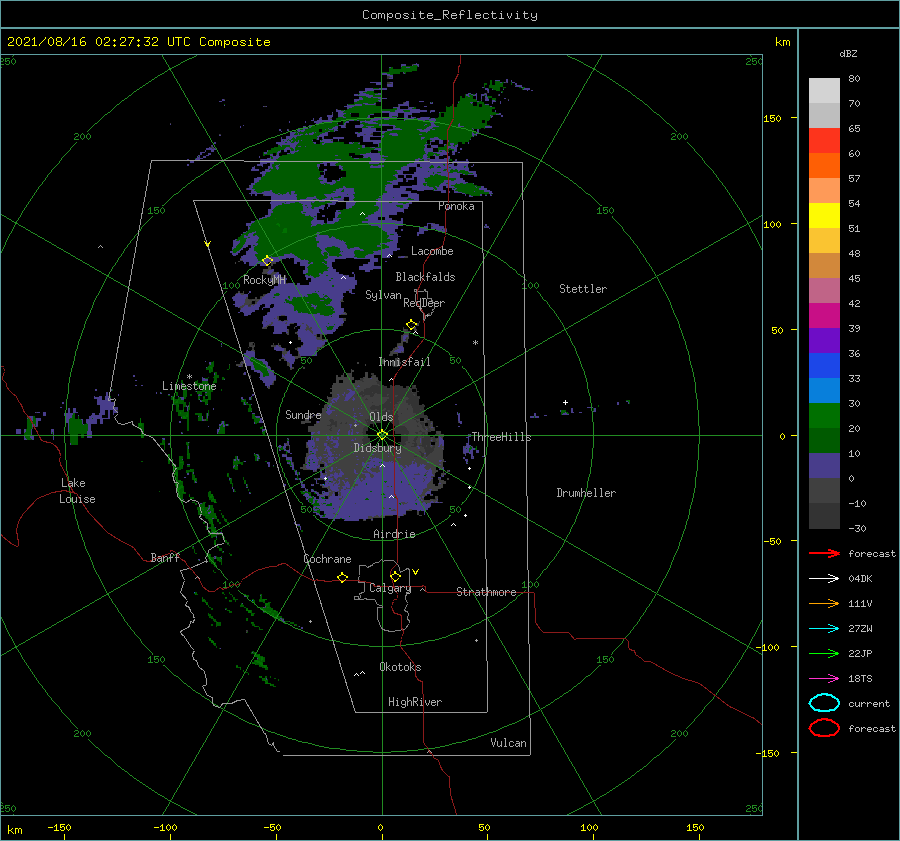Click the Lake Louise label on map
Viewport: 900px width, 841px height.
[x=77, y=491]
